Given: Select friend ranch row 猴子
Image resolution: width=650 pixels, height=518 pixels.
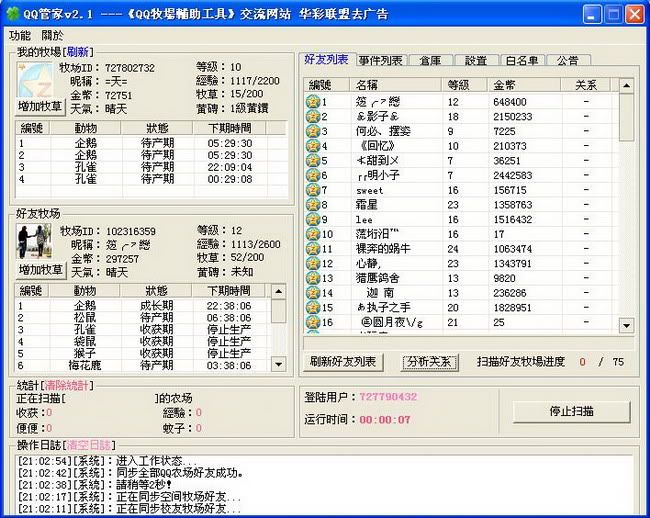Looking at the screenshot, I should pos(143,353).
